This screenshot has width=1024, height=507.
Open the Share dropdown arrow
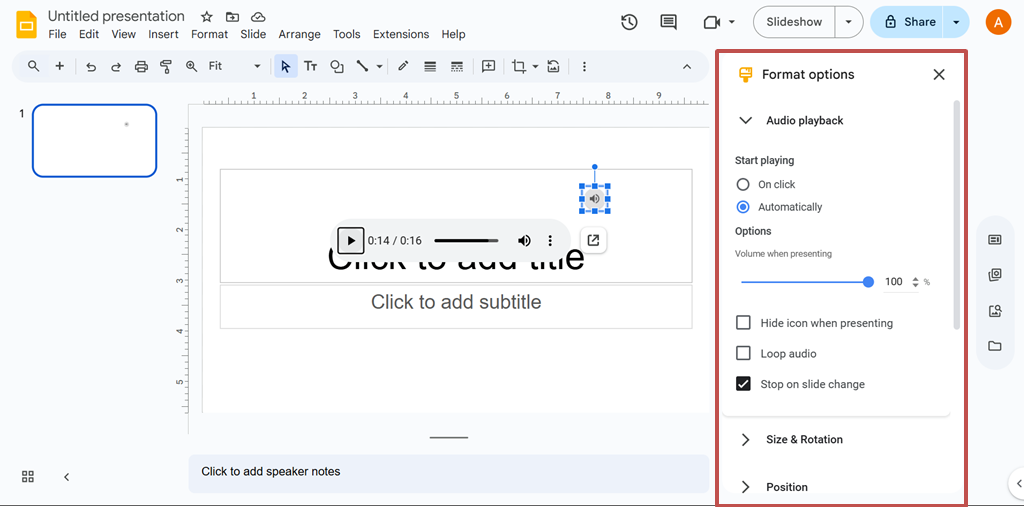(956, 22)
